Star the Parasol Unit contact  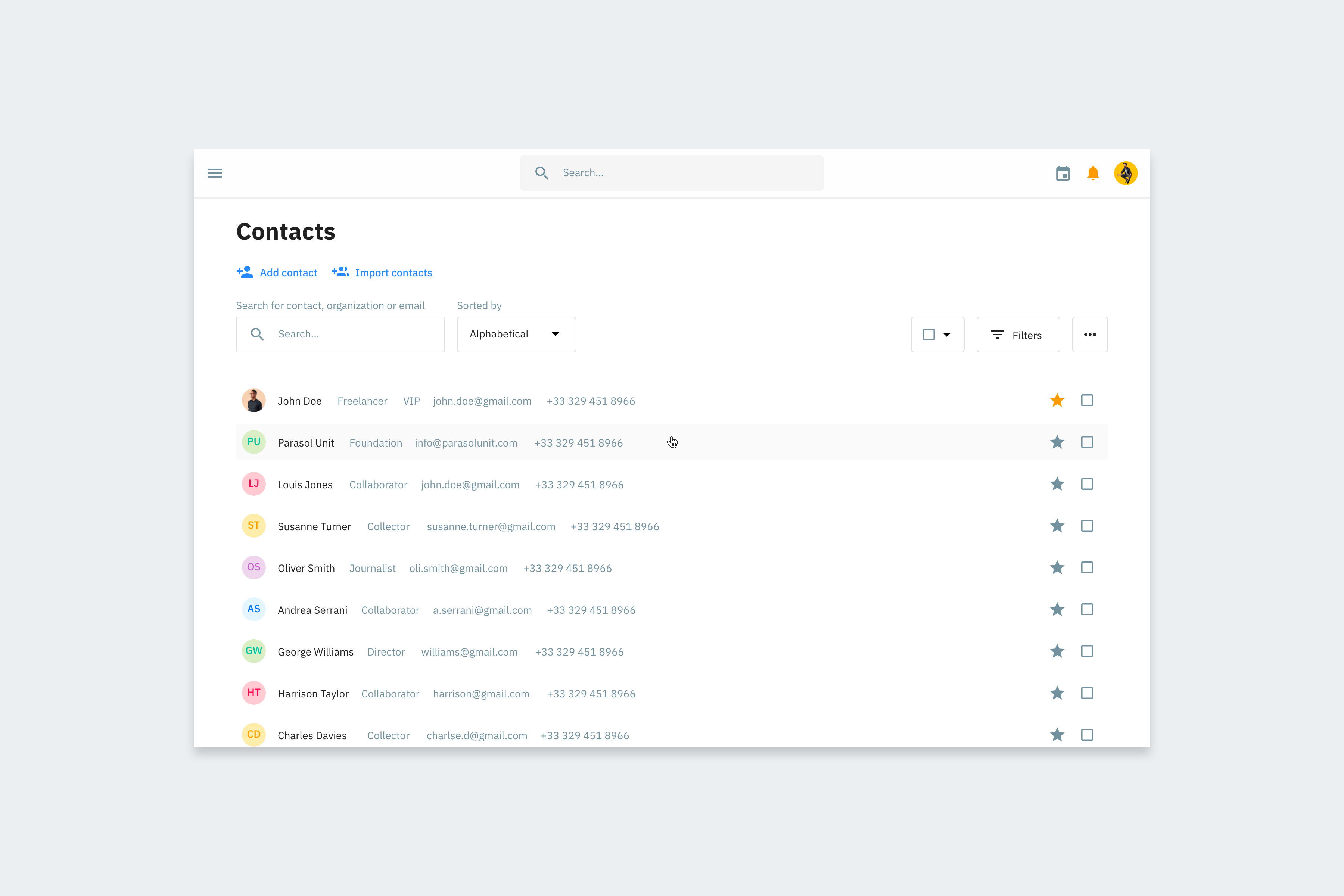pos(1057,442)
